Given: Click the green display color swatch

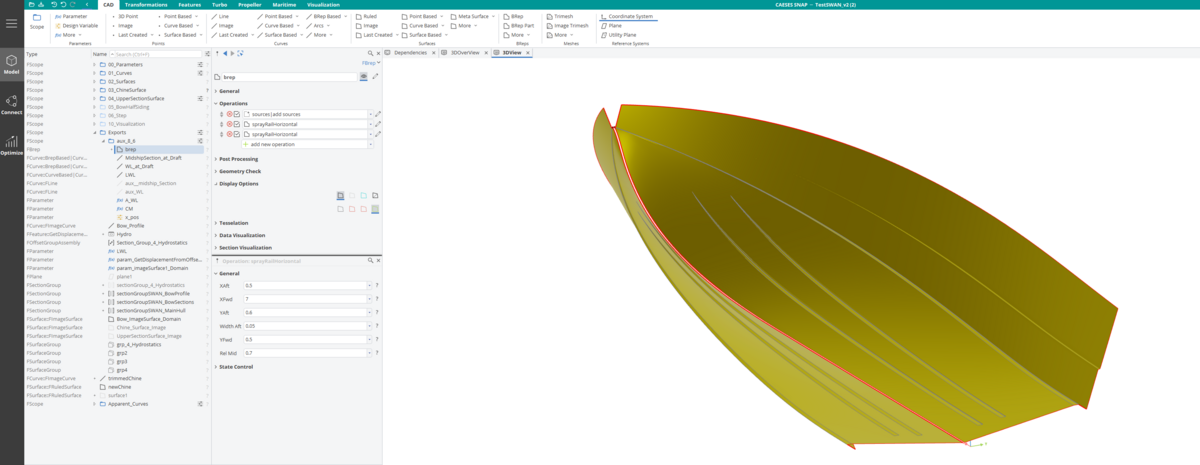Looking at the screenshot, I should 375,209.
